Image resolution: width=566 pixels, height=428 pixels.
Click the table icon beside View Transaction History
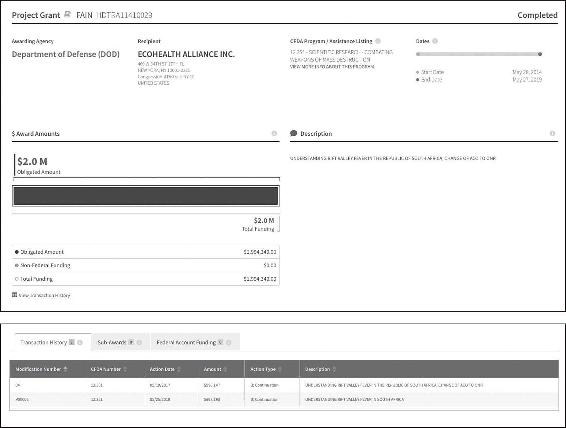tap(14, 295)
